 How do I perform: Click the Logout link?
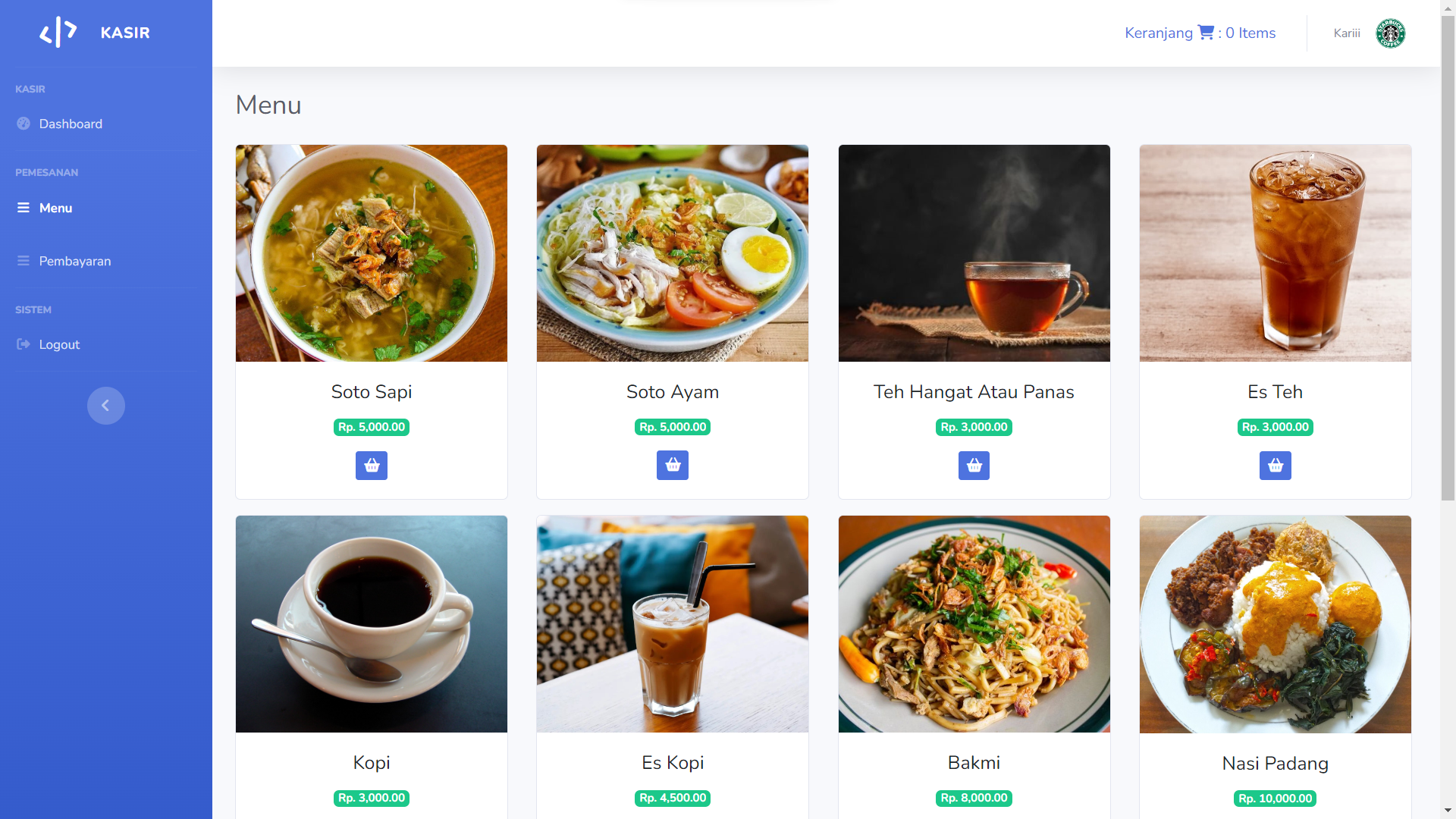59,344
